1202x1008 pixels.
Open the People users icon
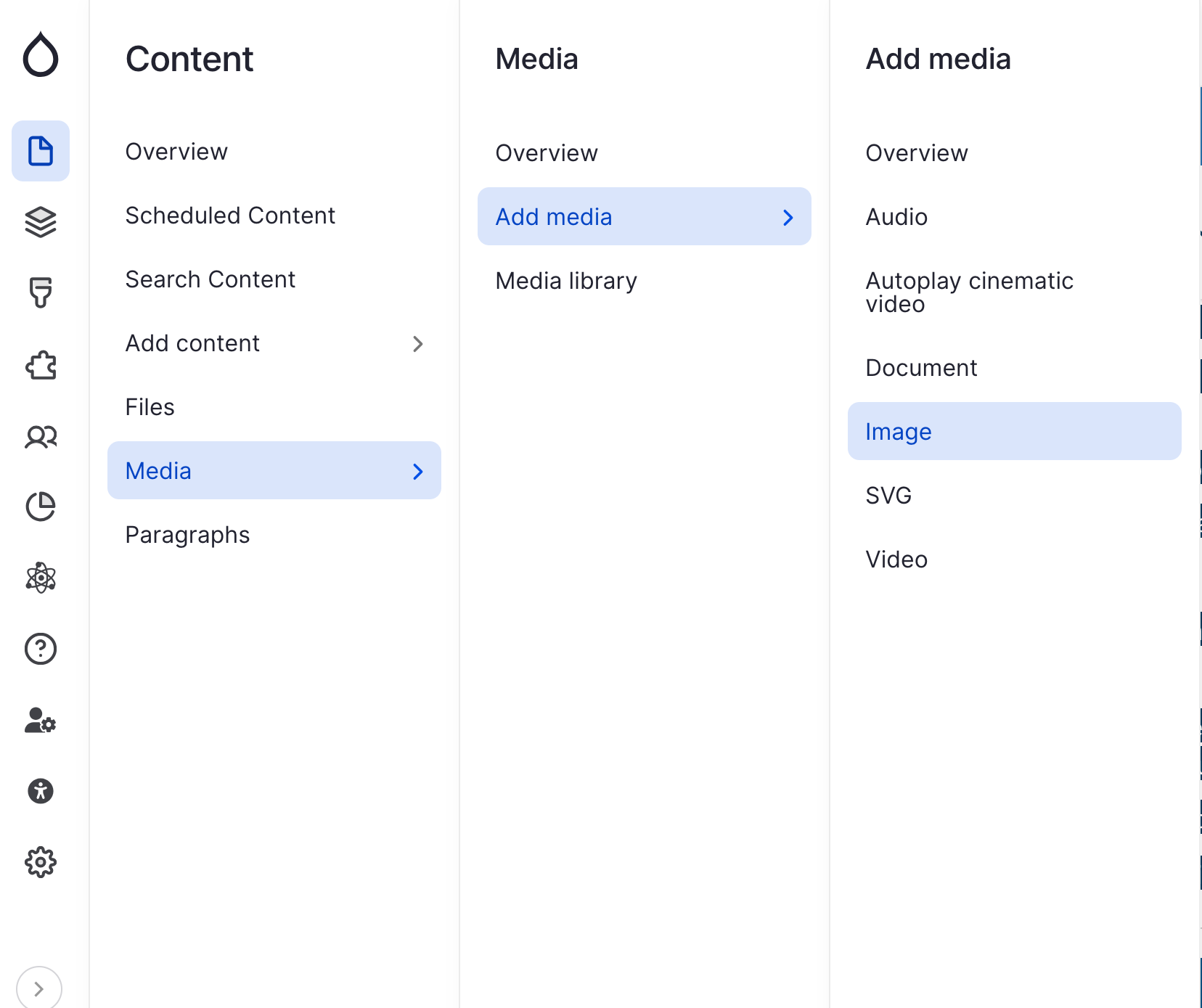coord(41,437)
